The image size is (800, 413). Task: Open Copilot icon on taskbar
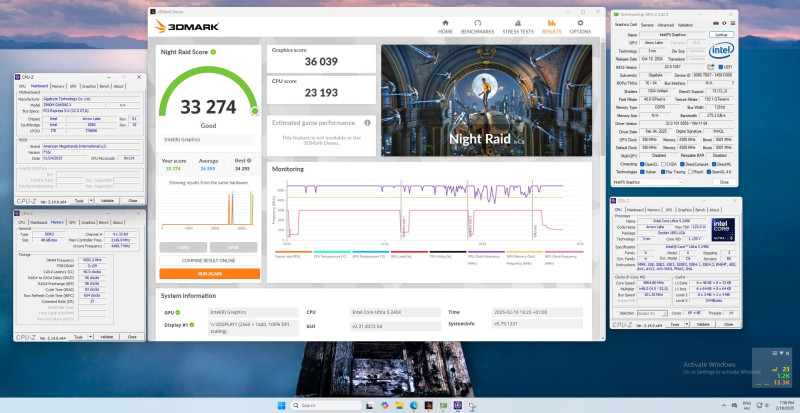tap(384, 405)
